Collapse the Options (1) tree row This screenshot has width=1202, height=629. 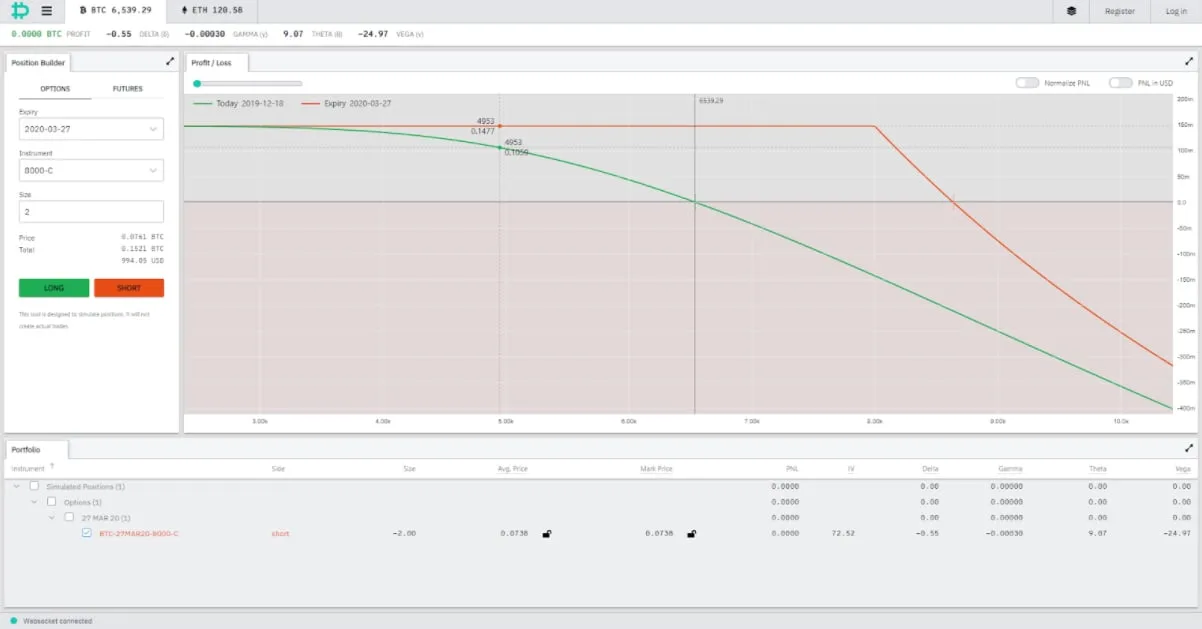pyautogui.click(x=34, y=502)
